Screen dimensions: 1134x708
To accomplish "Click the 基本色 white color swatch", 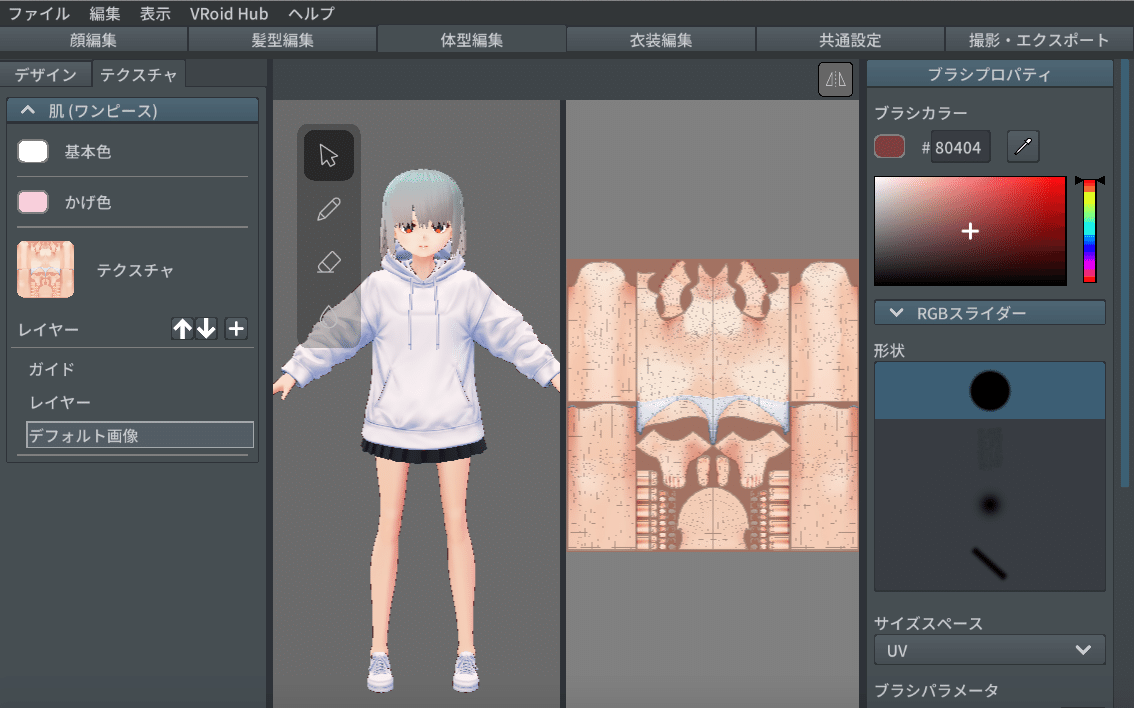I will pos(33,151).
